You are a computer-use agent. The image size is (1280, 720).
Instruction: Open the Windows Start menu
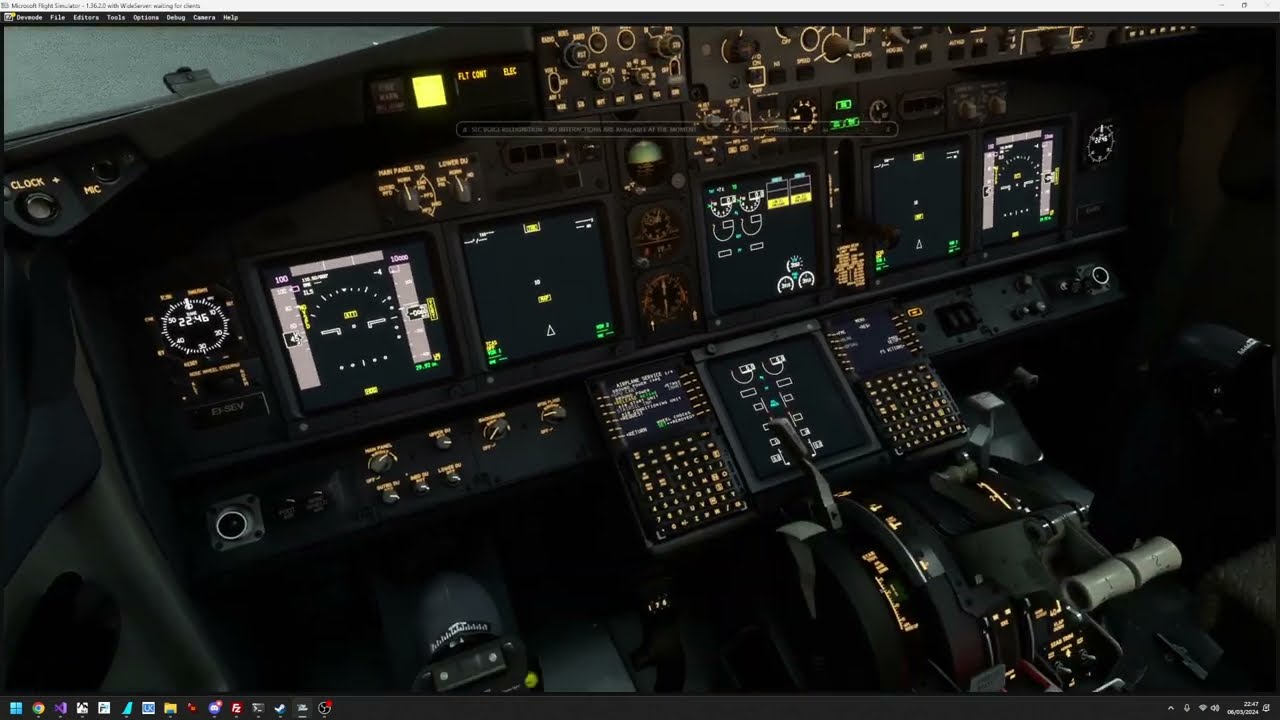tap(16, 708)
